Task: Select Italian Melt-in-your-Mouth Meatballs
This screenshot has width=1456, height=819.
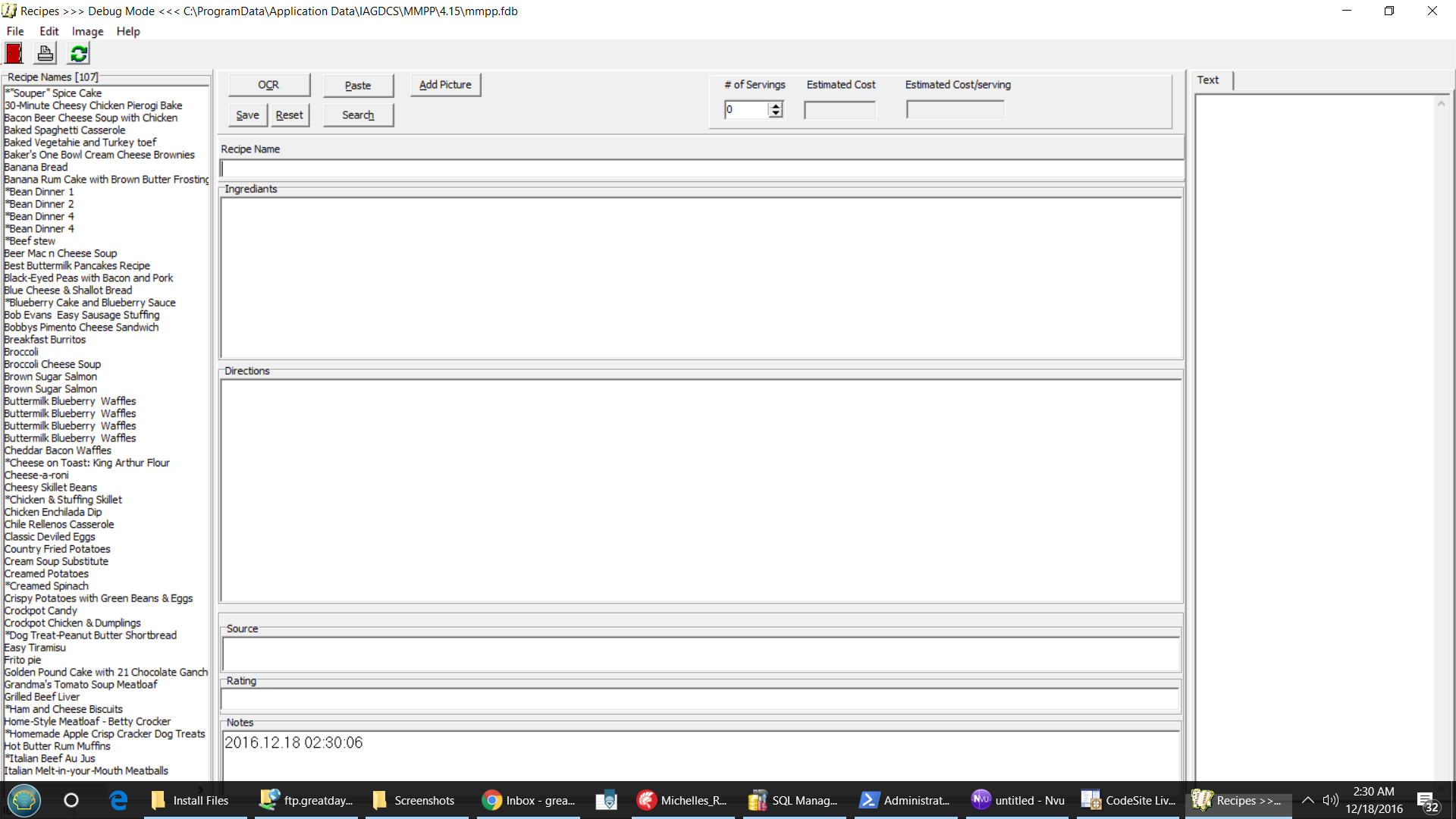Action: 86,770
